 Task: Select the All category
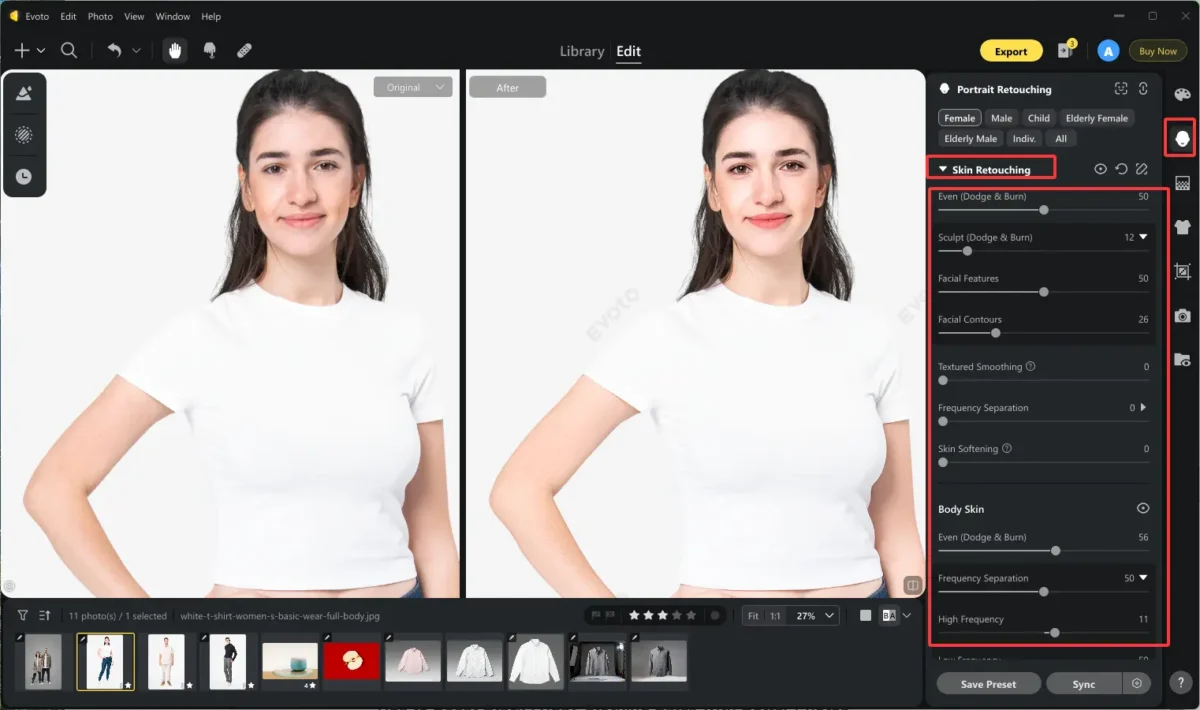pyautogui.click(x=1060, y=139)
